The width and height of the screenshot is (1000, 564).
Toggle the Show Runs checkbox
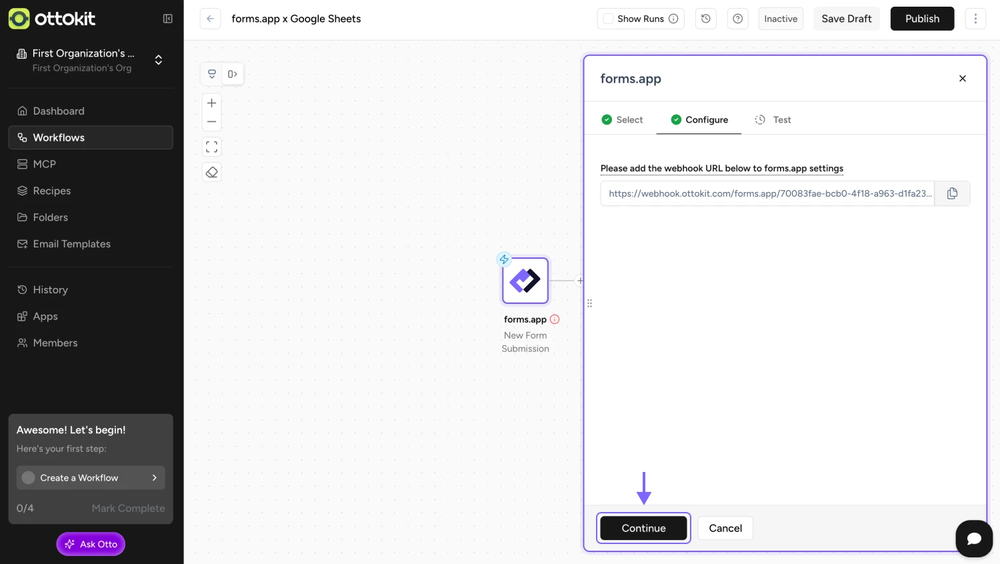(608, 19)
